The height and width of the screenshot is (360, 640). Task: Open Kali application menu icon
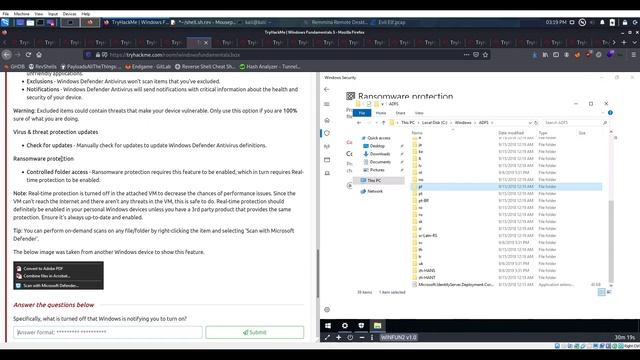[5, 22]
